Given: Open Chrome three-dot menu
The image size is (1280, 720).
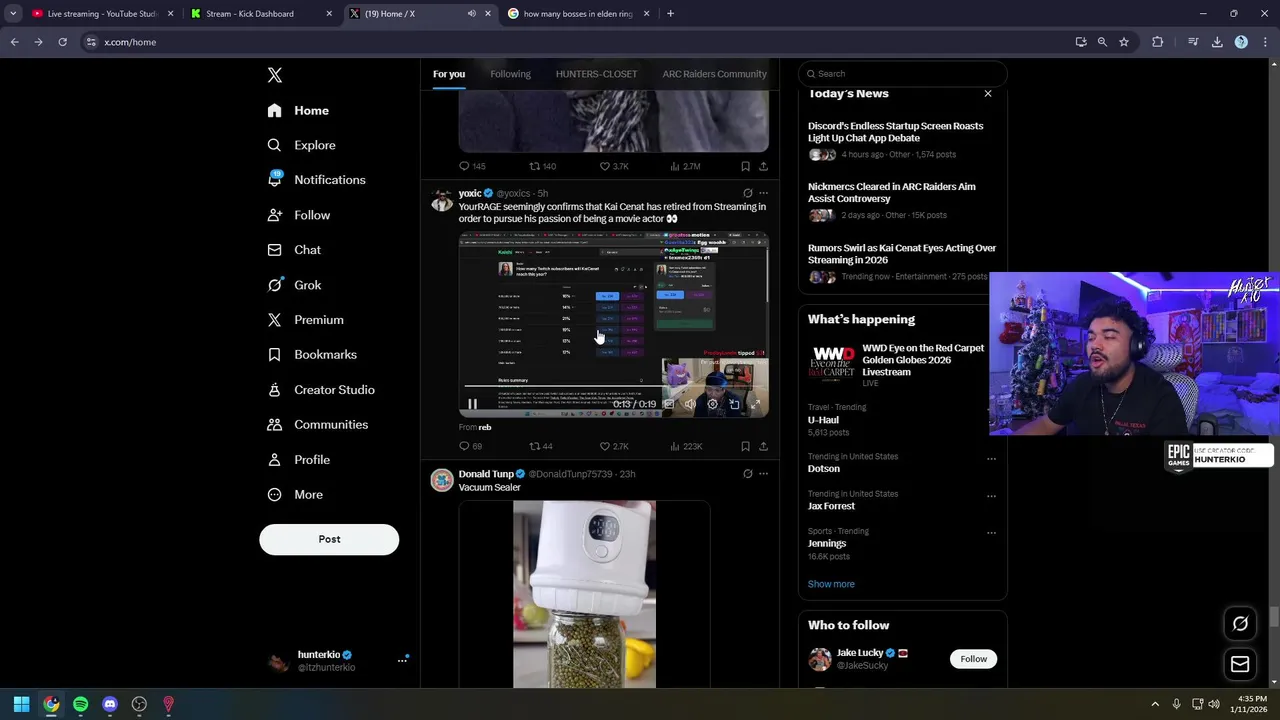Looking at the screenshot, I should click(x=1265, y=42).
